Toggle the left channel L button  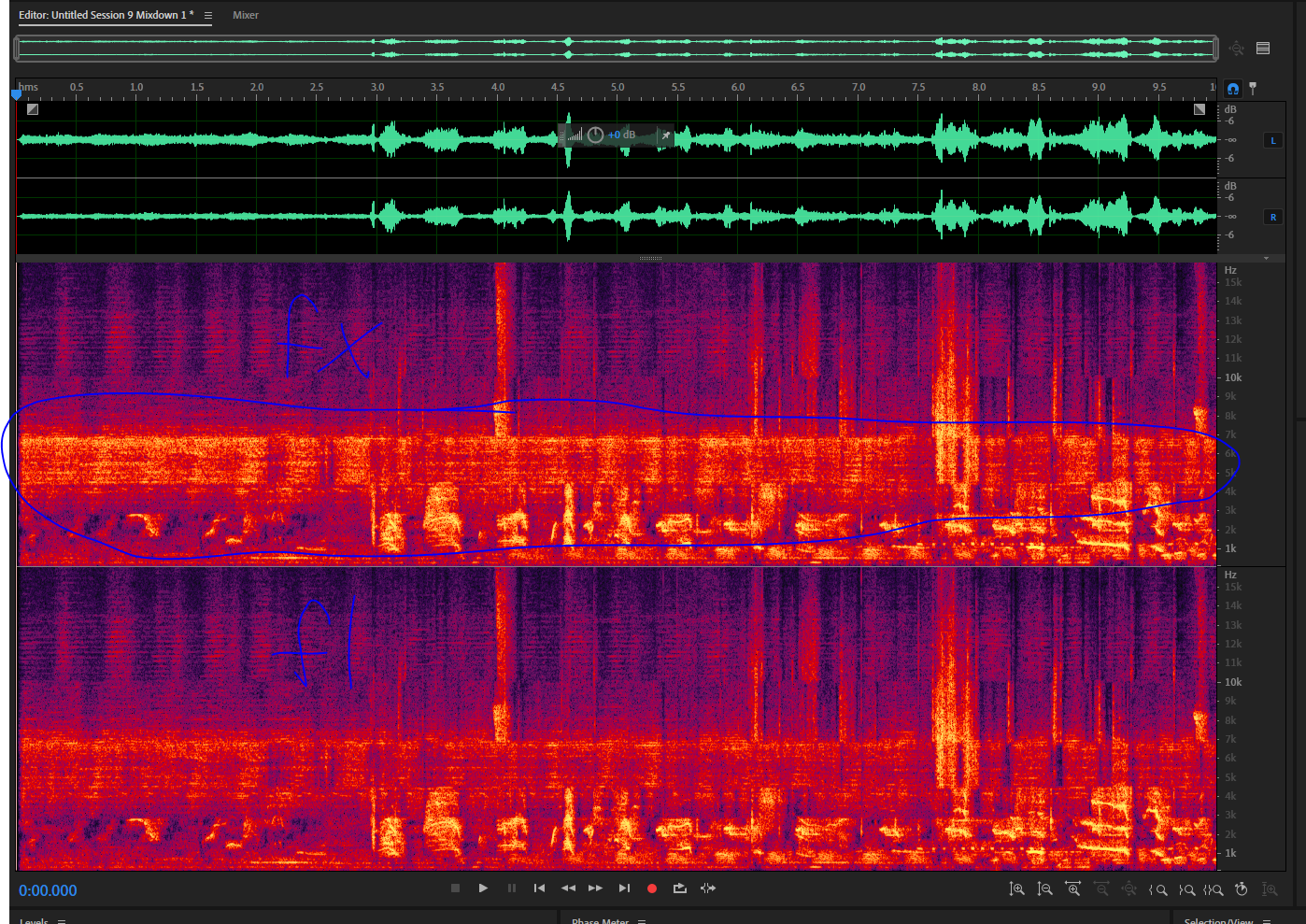pyautogui.click(x=1272, y=141)
